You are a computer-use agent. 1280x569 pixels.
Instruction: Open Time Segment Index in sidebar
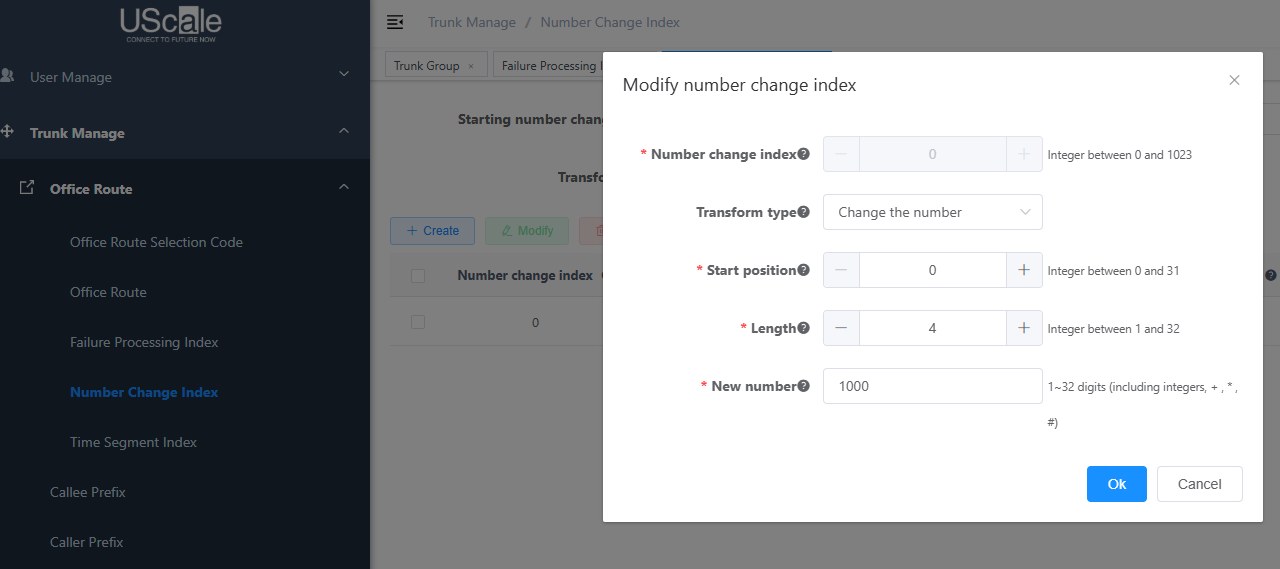pos(133,442)
